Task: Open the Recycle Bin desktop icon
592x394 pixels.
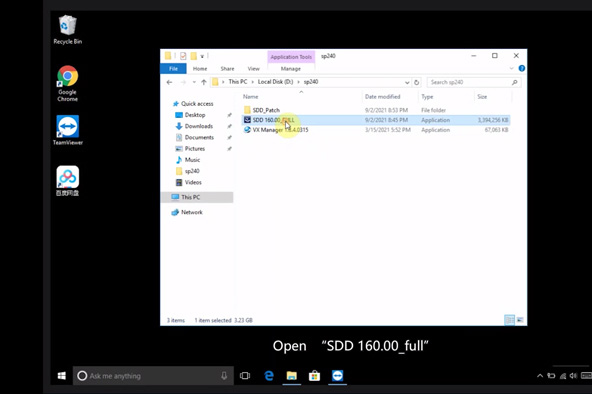Action: point(68,30)
